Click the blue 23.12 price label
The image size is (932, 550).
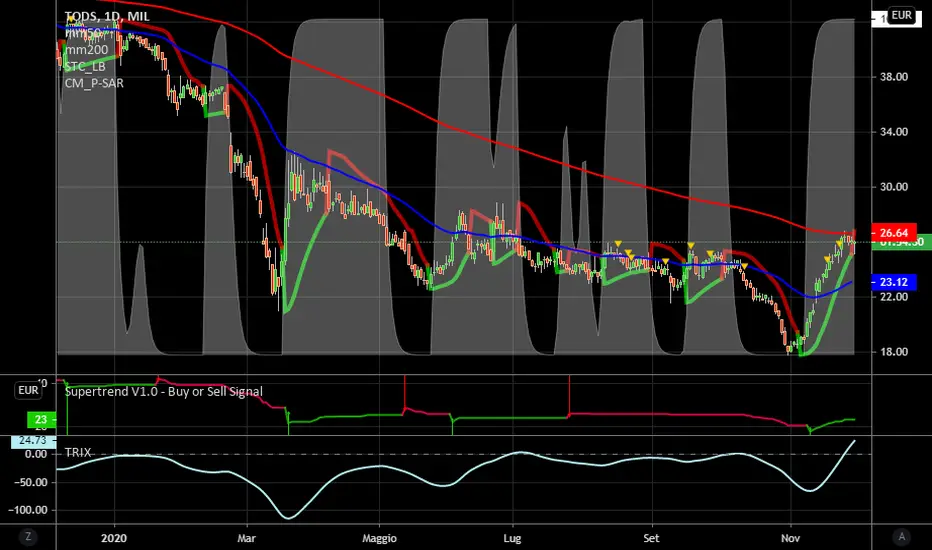coord(894,282)
